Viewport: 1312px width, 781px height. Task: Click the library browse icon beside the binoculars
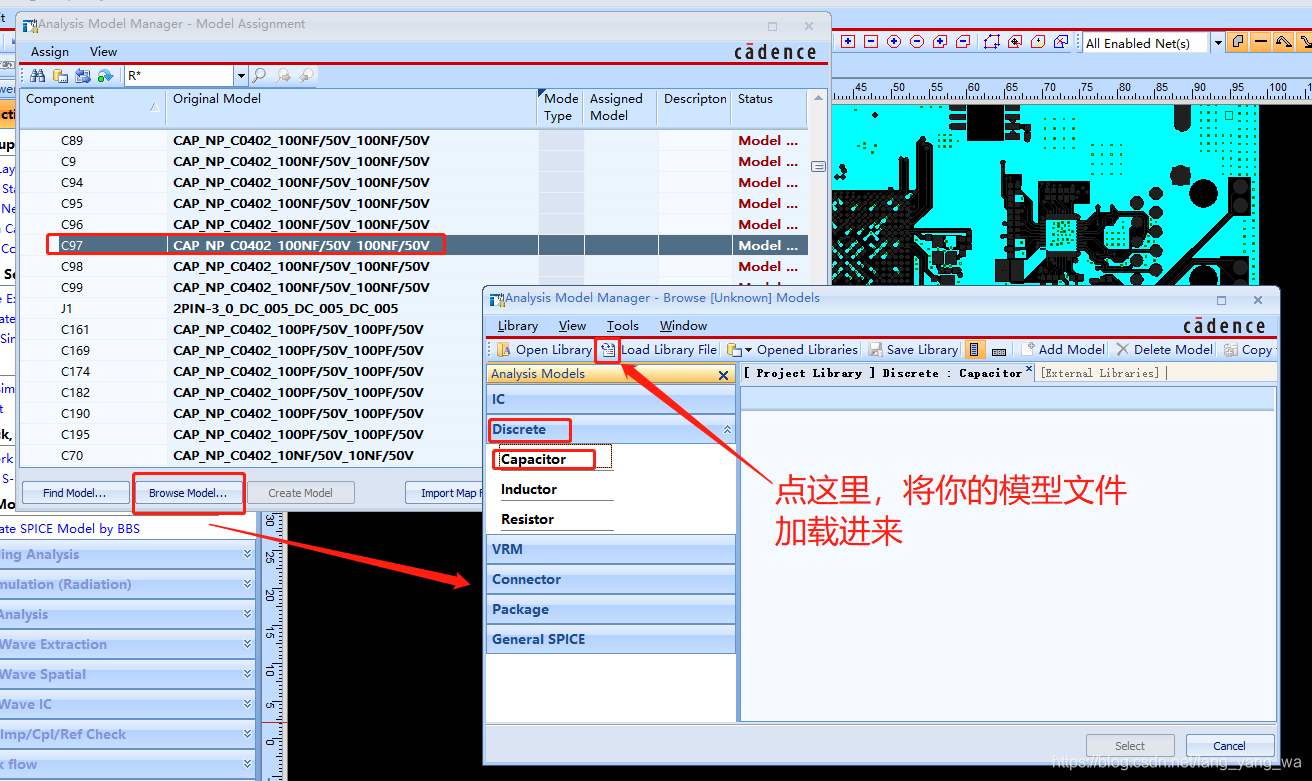(x=60, y=76)
